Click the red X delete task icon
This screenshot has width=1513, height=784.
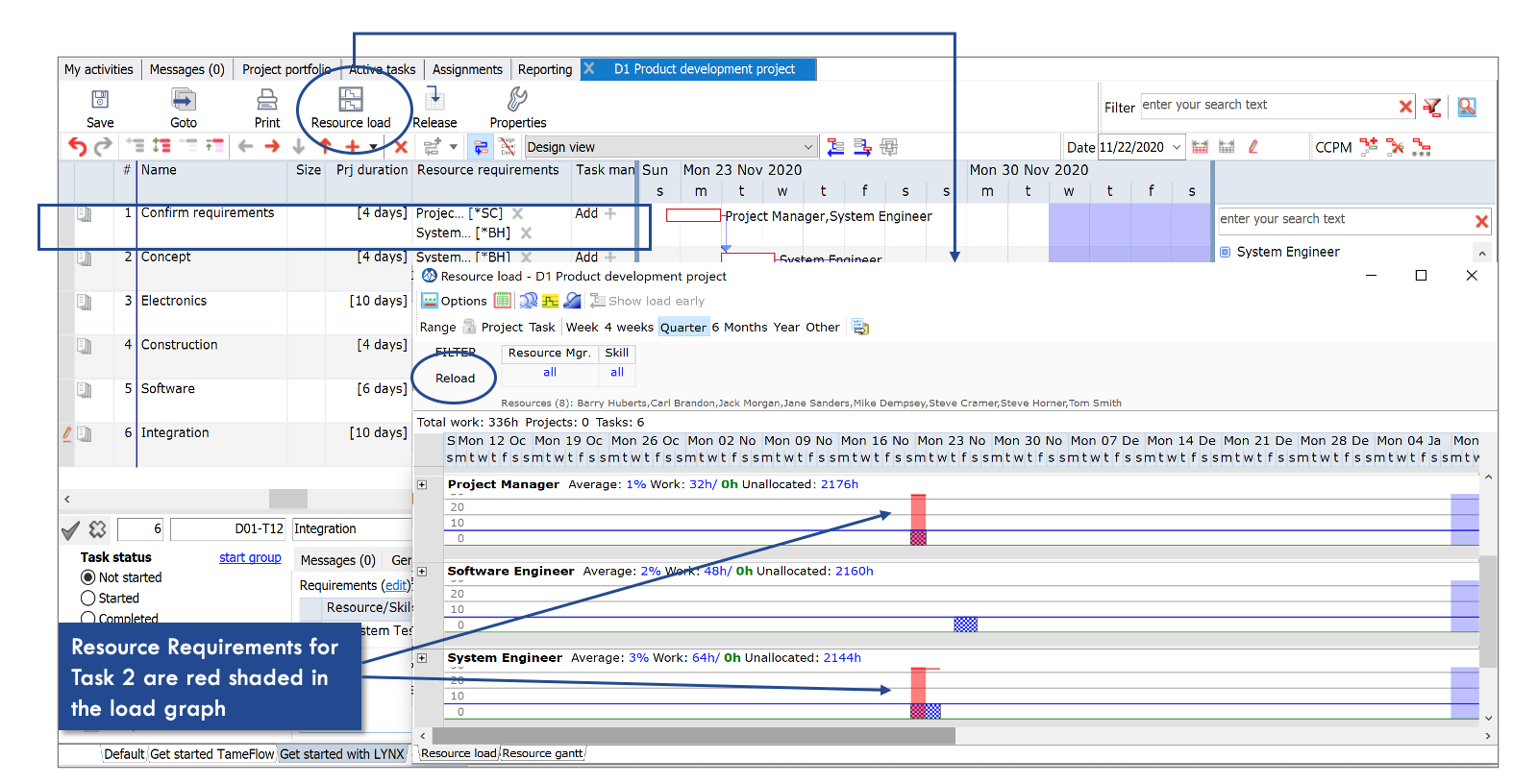pyautogui.click(x=402, y=146)
